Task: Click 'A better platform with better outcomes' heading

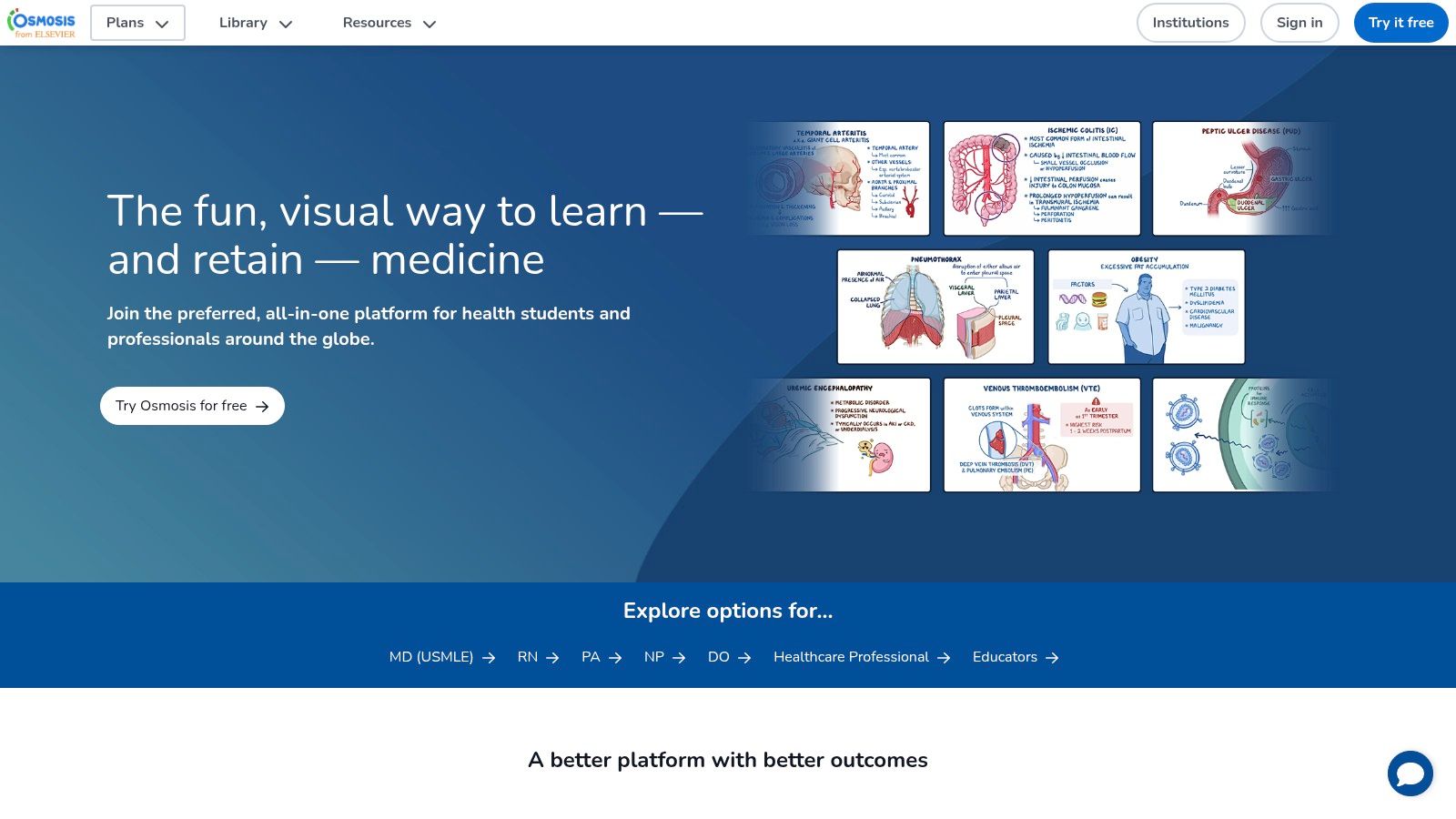Action: (728, 760)
